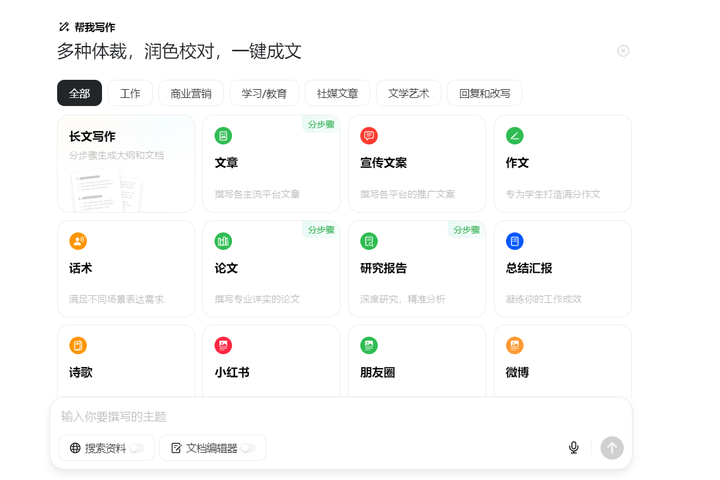Click the 输入你要撰写的主题 input field
Image resolution: width=720 pixels, height=480 pixels.
pos(300,416)
